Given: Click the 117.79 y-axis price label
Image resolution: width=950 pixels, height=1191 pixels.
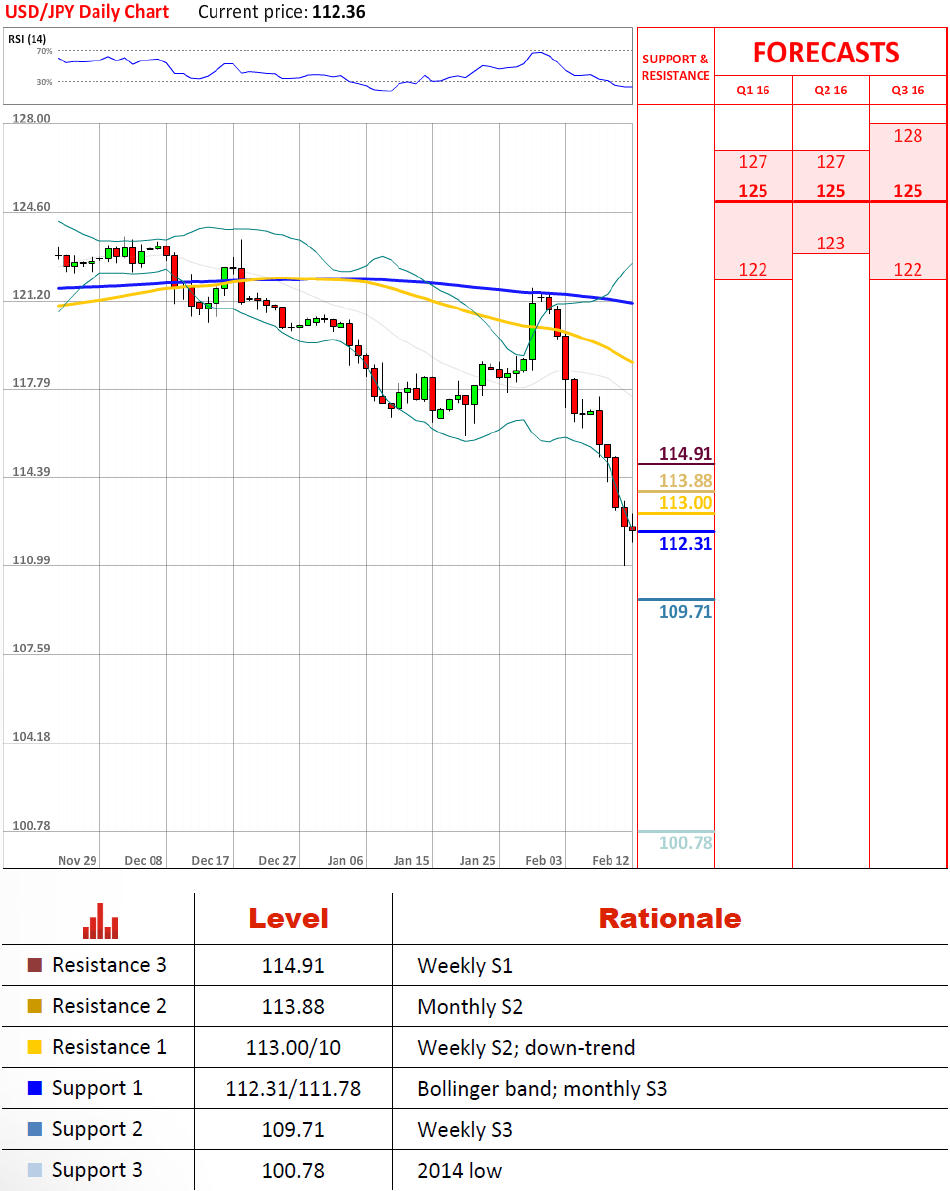Looking at the screenshot, I should pos(31,383).
